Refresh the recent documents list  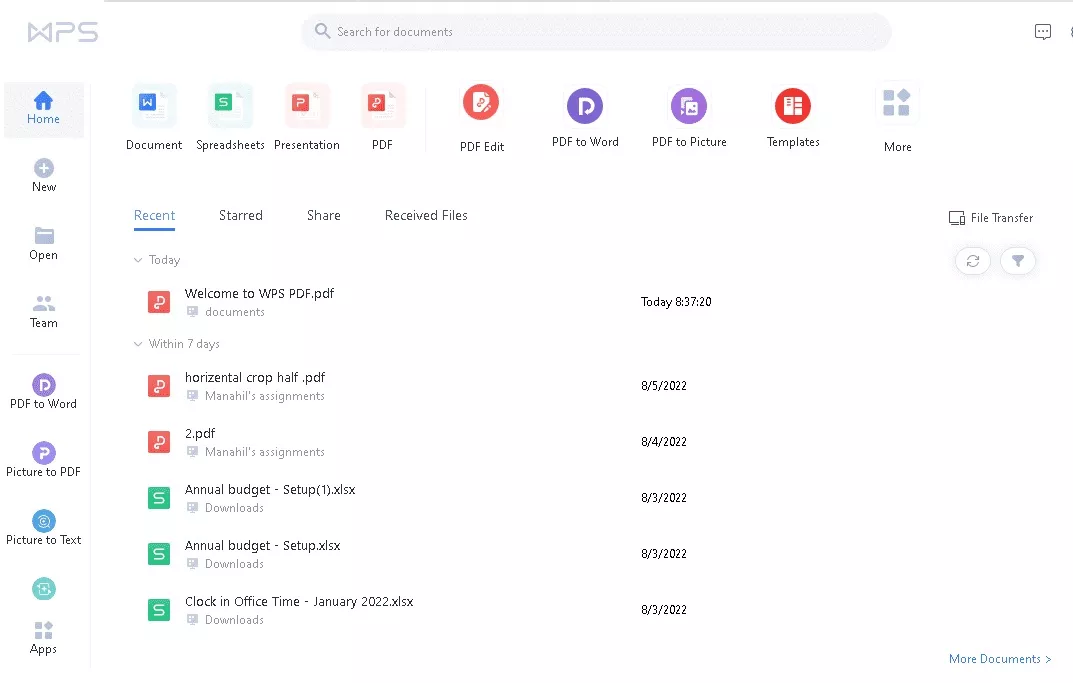coord(972,261)
